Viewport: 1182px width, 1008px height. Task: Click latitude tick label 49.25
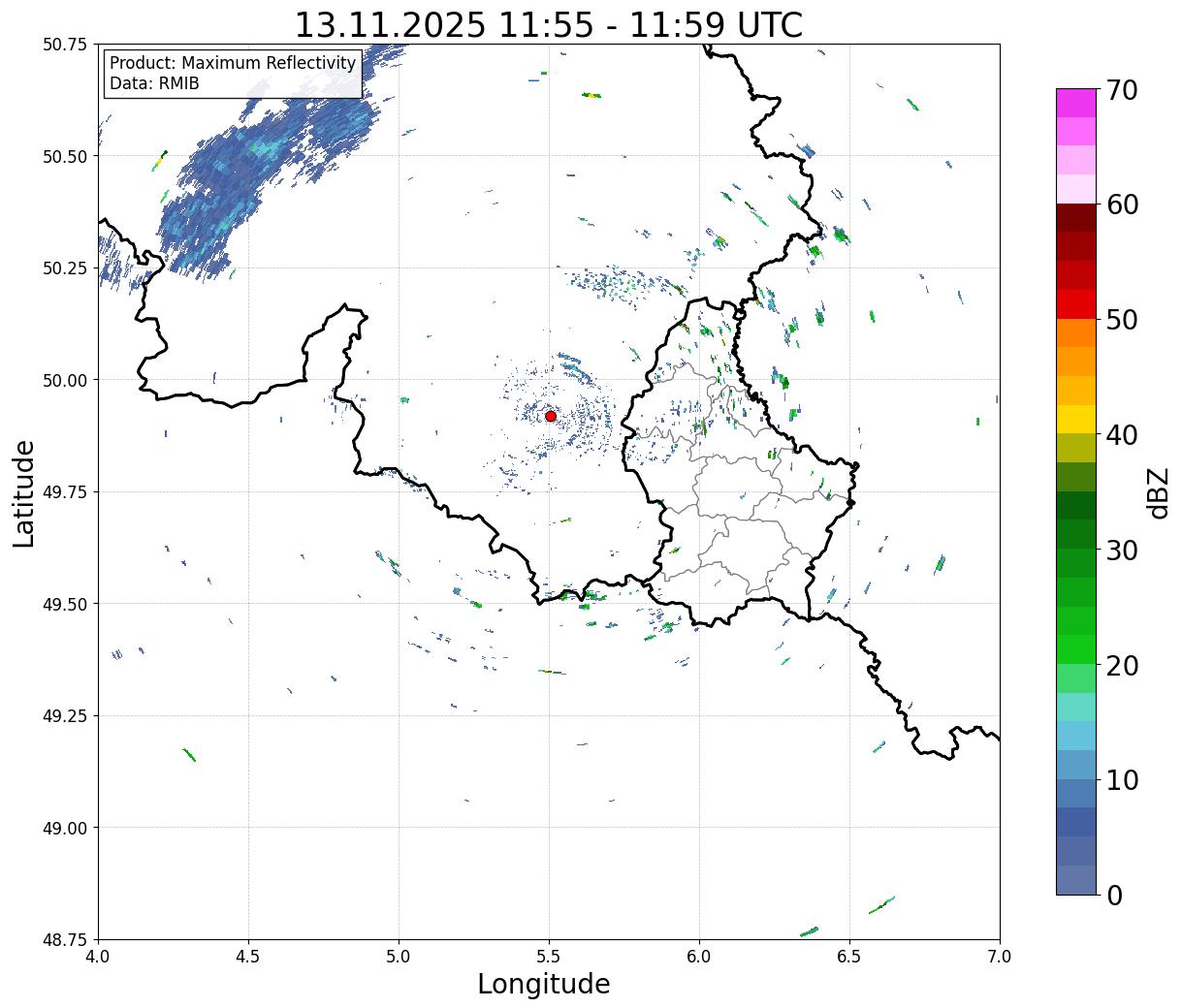click(x=65, y=716)
